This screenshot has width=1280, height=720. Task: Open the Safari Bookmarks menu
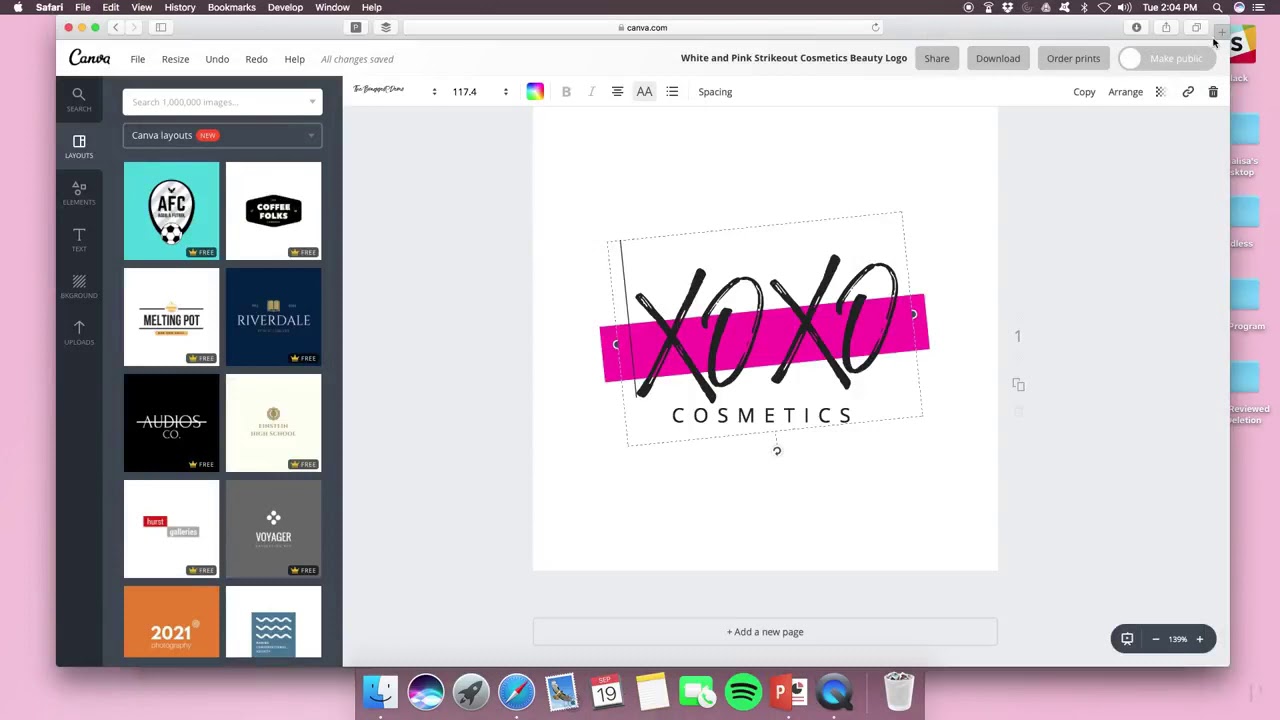231,7
